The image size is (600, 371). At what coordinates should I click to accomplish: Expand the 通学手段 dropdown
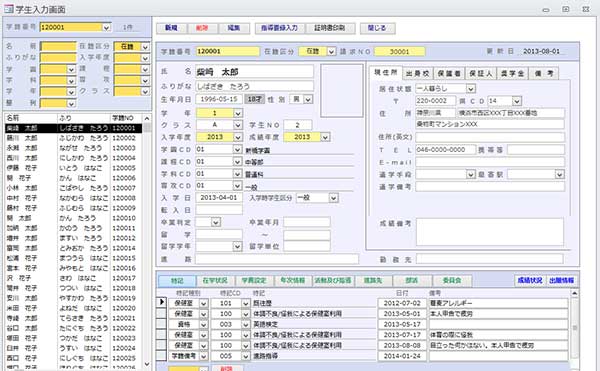coord(471,174)
